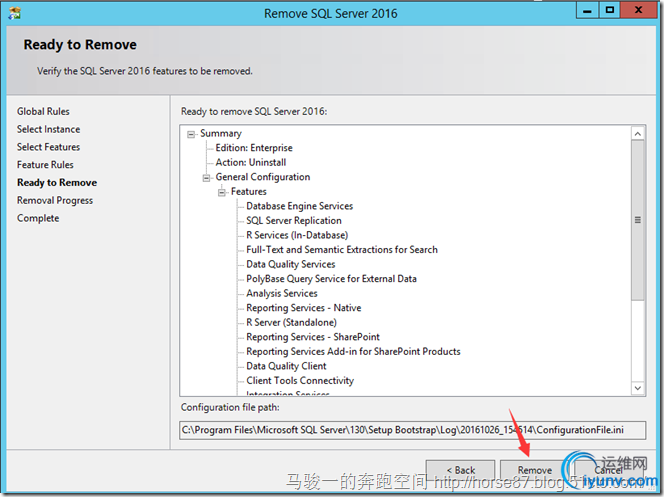
Task: Select Data Quality Services row
Action: pyautogui.click(x=290, y=264)
